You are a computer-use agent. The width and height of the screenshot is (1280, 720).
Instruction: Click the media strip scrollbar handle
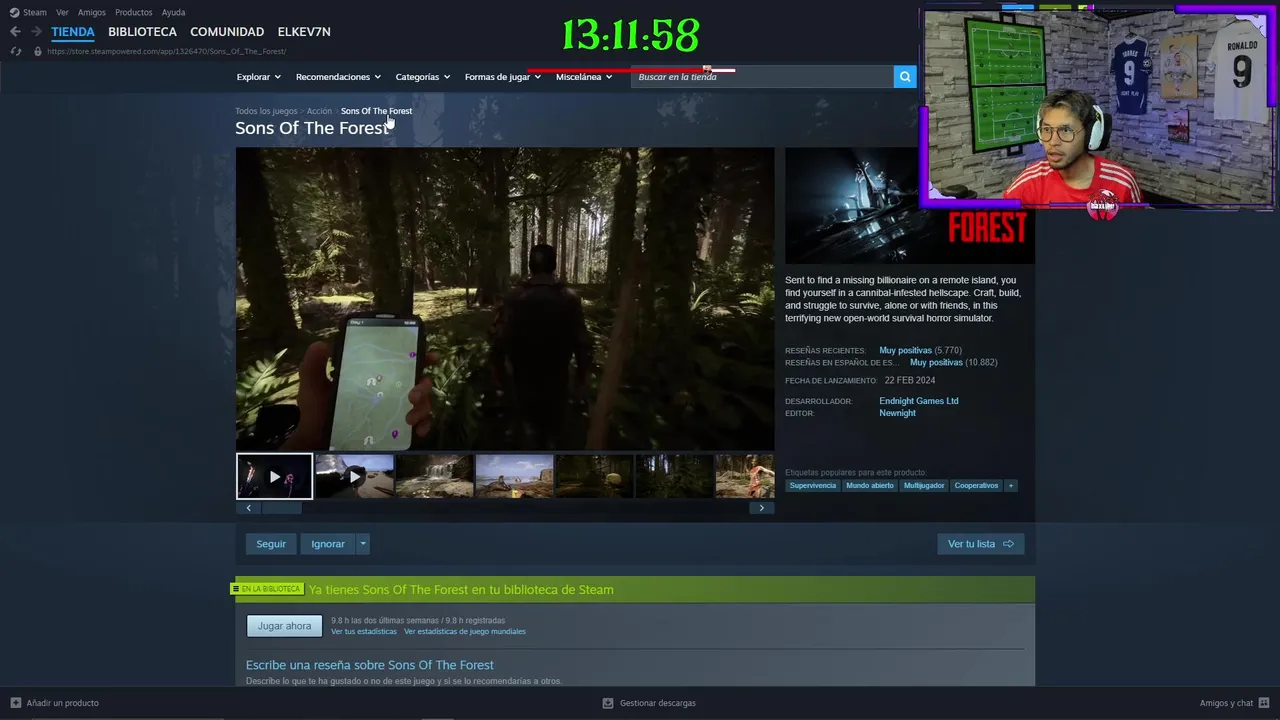(282, 508)
